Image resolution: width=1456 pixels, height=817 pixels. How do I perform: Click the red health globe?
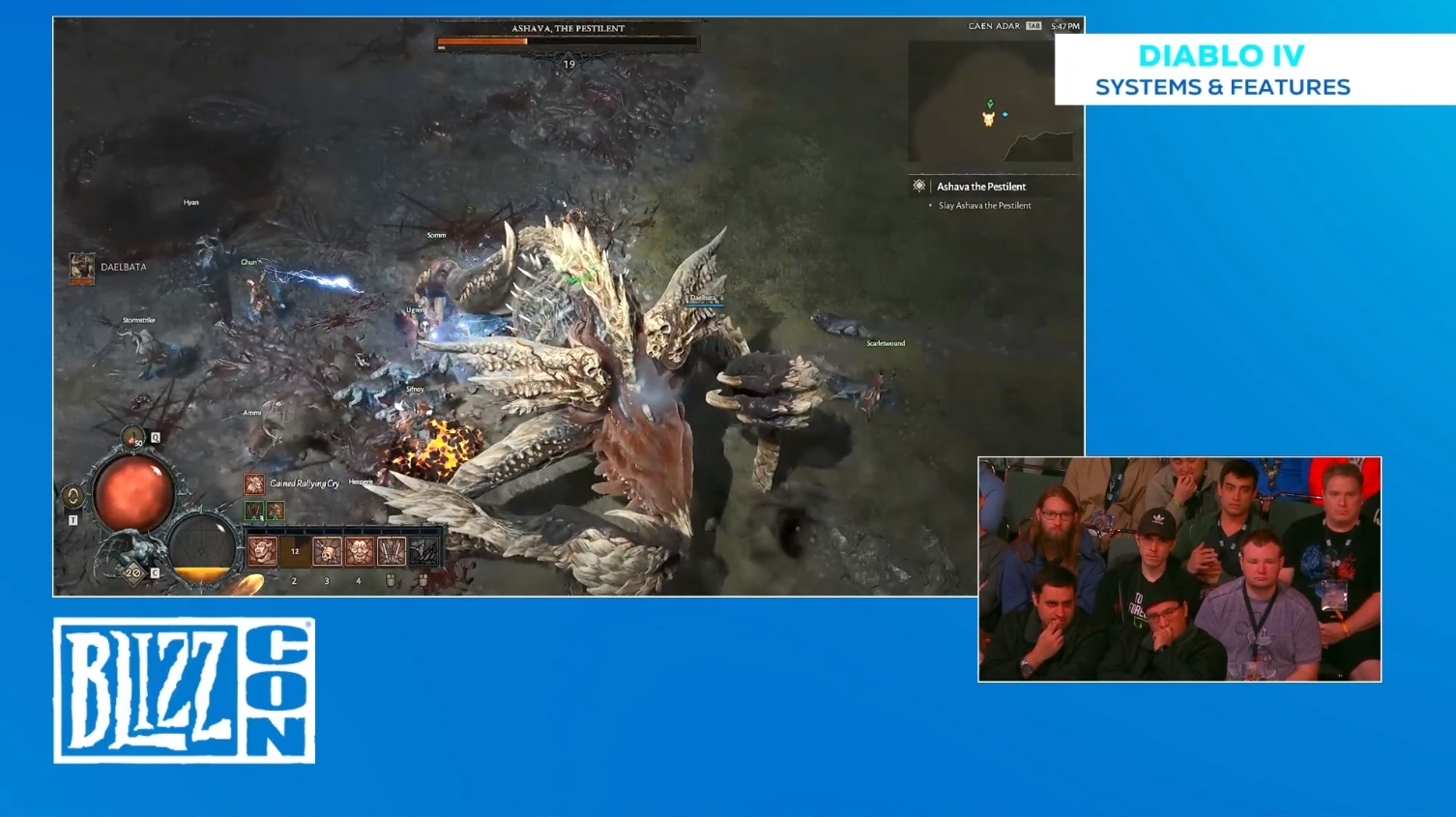tap(133, 493)
